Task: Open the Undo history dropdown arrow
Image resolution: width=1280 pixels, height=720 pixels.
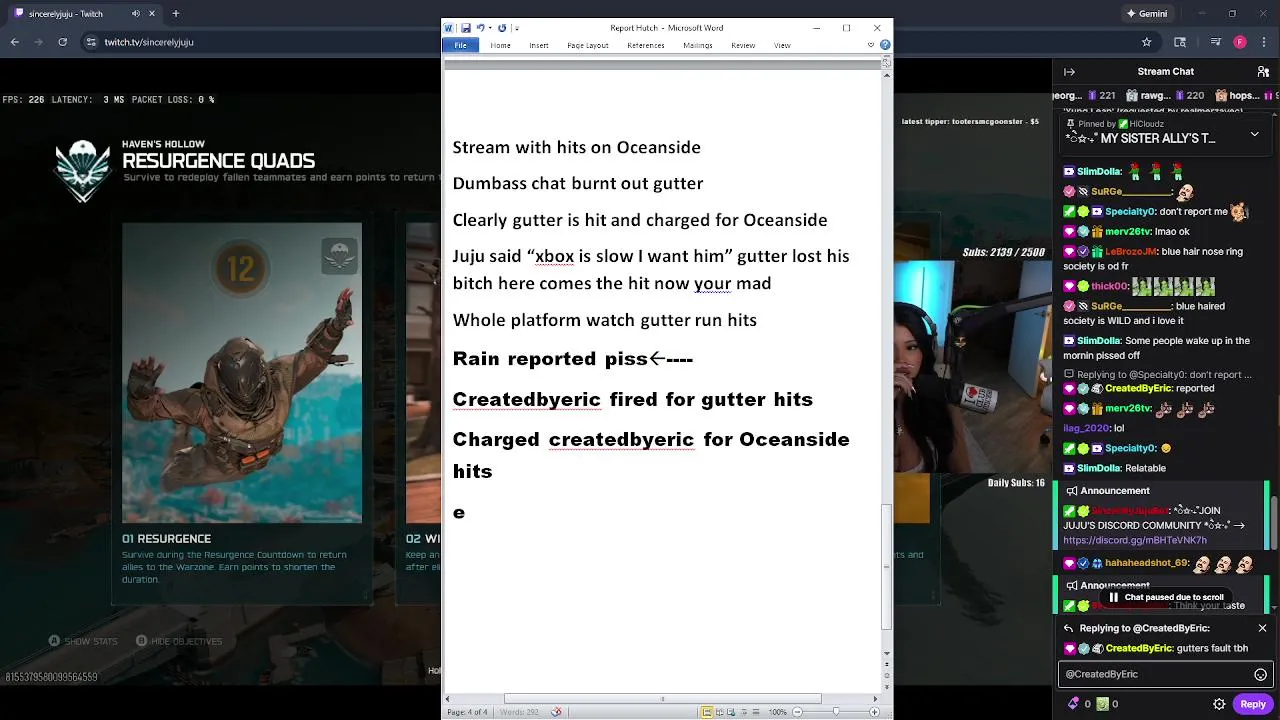Action: point(490,28)
